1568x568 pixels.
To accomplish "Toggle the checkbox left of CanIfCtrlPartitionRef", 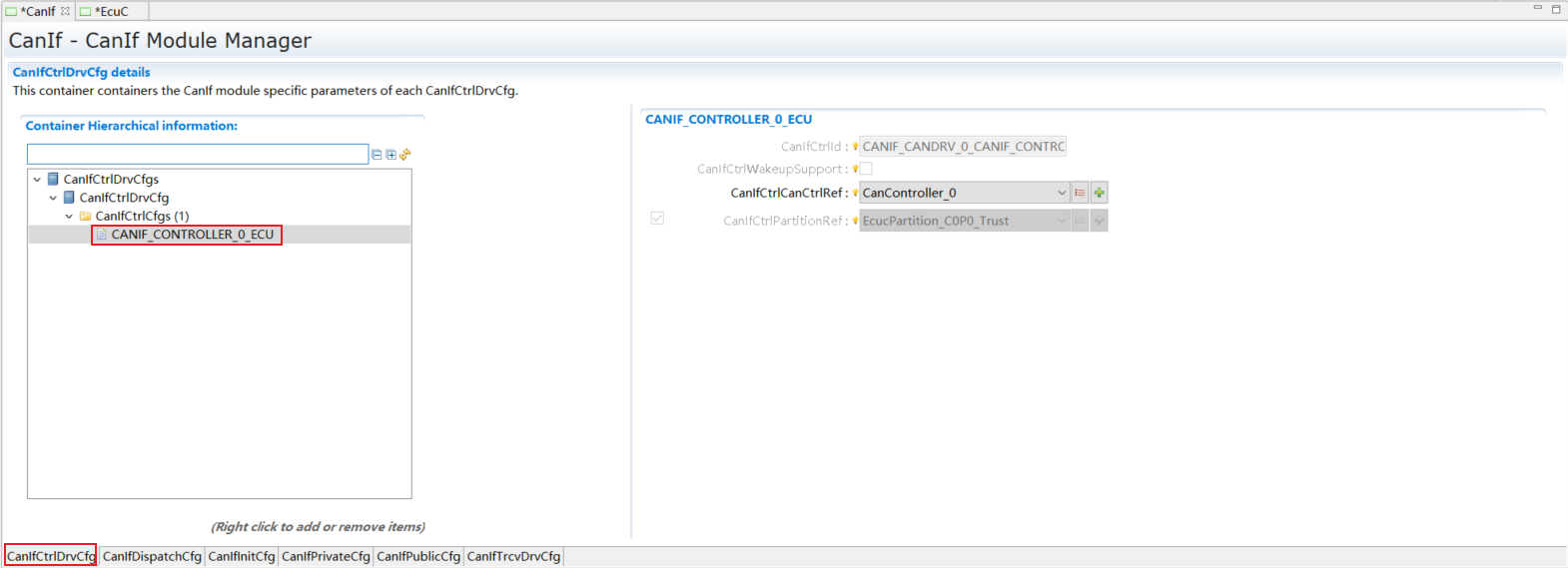I will tap(657, 219).
